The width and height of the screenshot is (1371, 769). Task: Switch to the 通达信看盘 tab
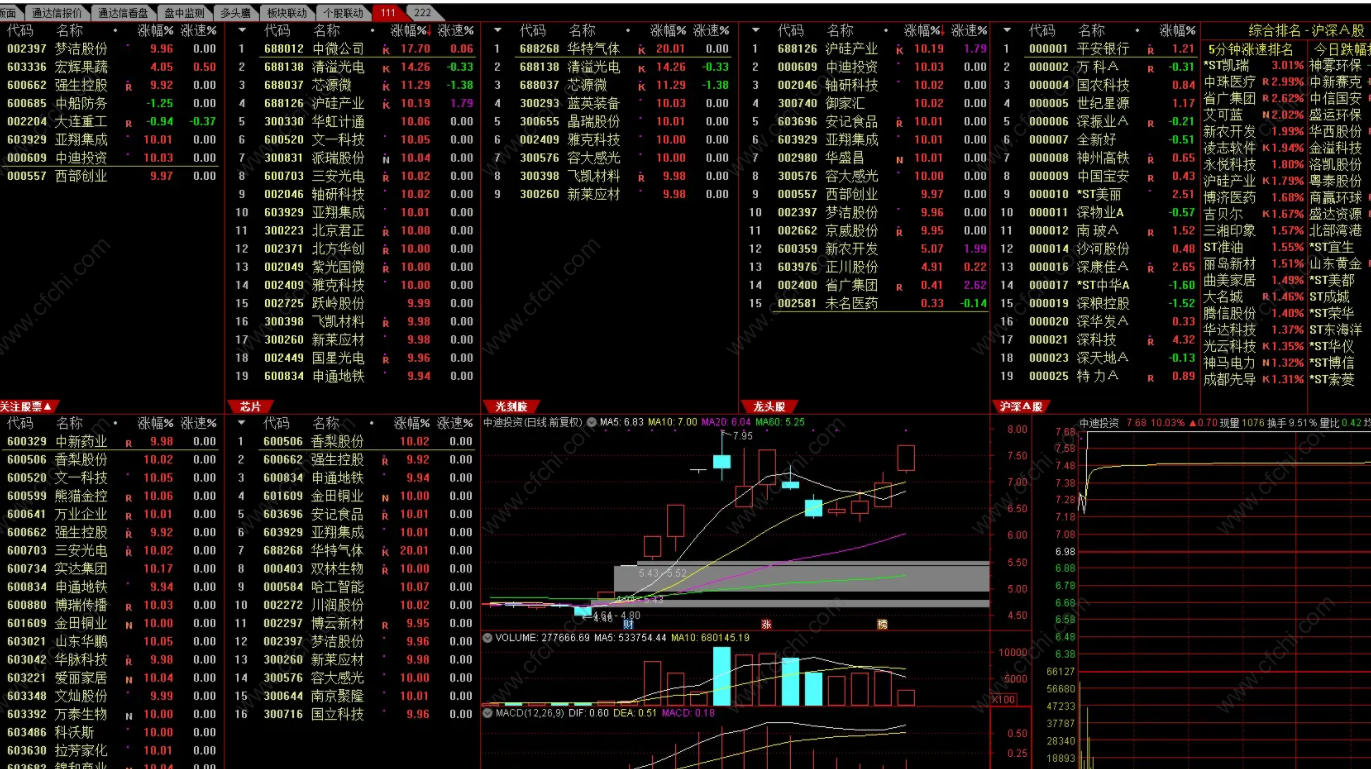coord(124,13)
